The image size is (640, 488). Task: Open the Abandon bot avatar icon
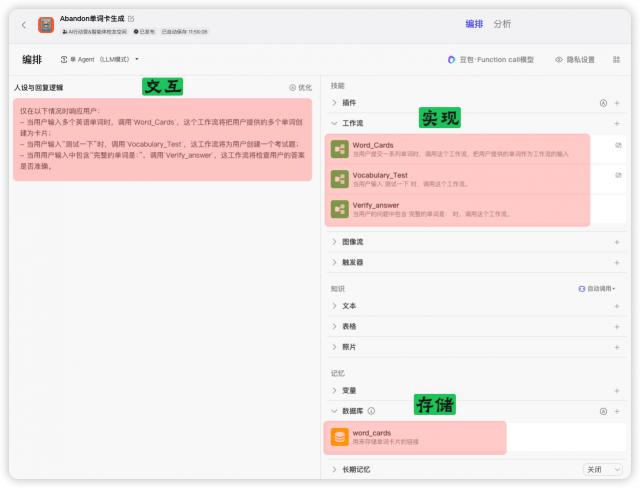(46, 24)
